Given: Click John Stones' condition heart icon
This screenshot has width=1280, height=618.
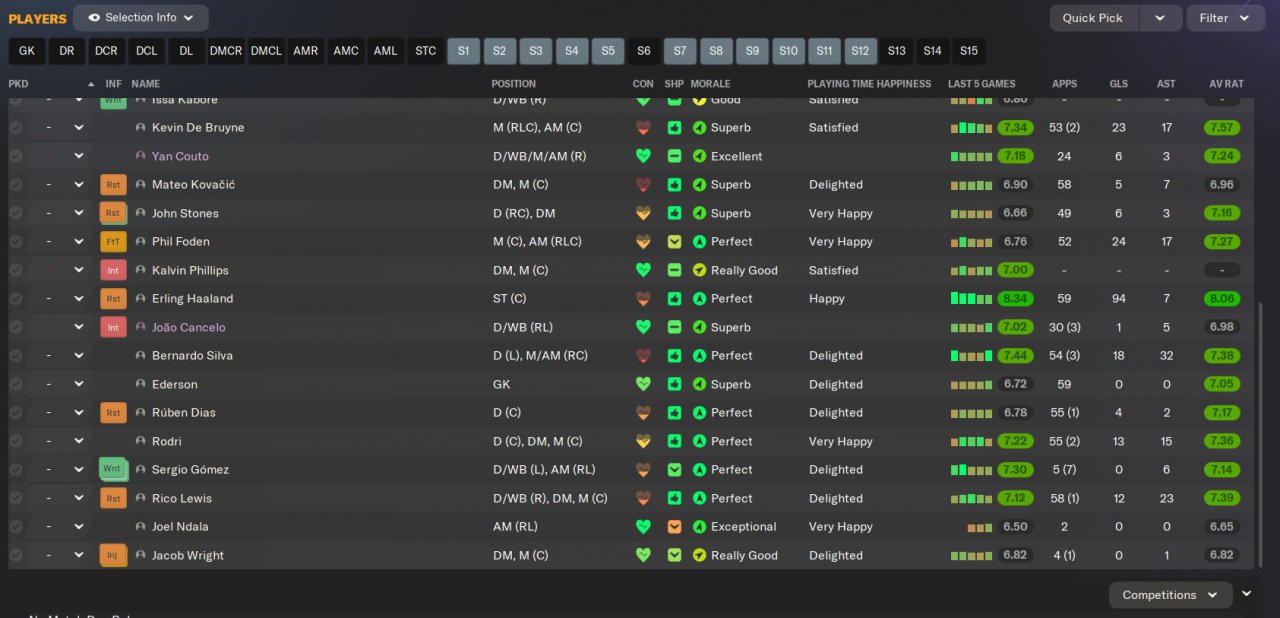Looking at the screenshot, I should pos(643,213).
